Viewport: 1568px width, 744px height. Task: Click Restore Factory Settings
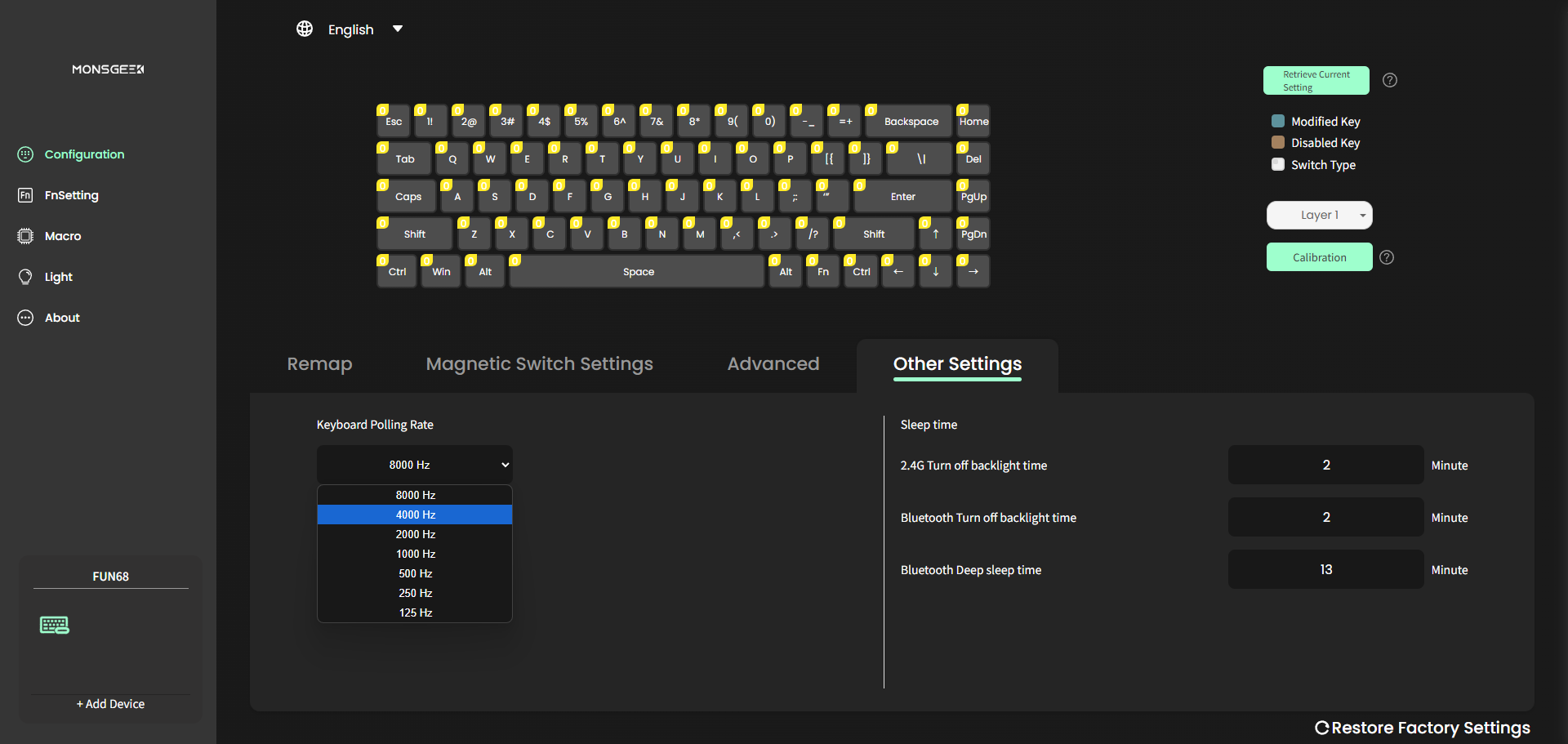coord(1422,728)
